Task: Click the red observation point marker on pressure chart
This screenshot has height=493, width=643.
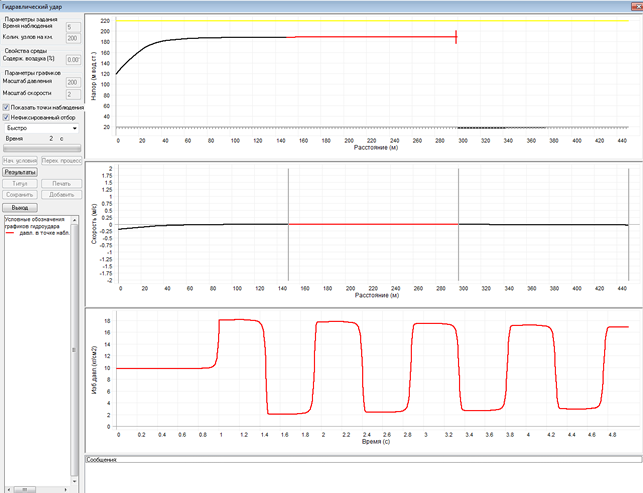Action: pyautogui.click(x=456, y=37)
